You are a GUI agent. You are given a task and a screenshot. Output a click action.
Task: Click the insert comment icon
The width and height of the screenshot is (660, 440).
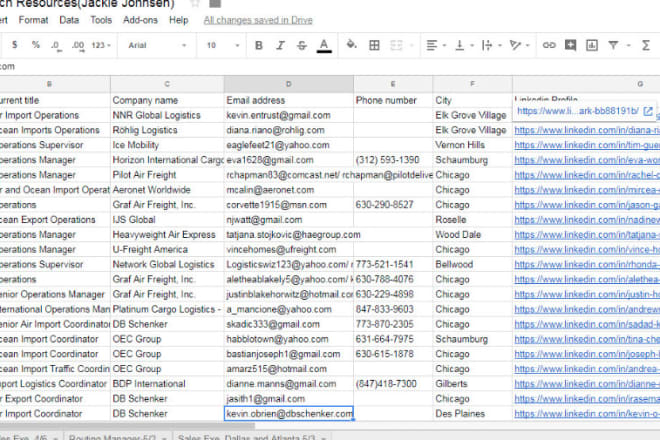coord(570,45)
